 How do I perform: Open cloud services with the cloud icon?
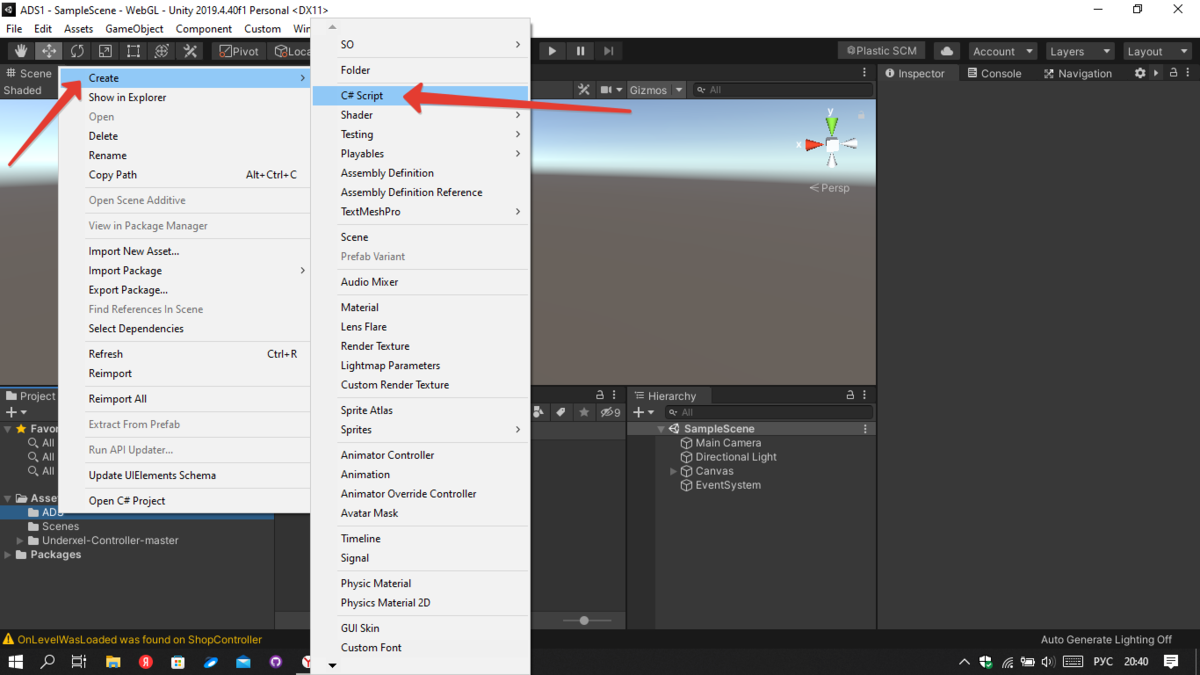tap(946, 51)
